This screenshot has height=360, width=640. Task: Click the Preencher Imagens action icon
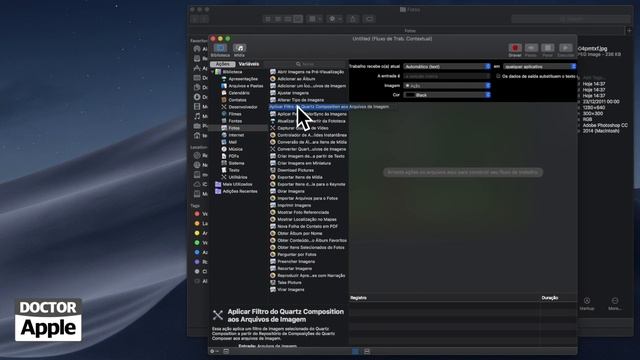(273, 262)
